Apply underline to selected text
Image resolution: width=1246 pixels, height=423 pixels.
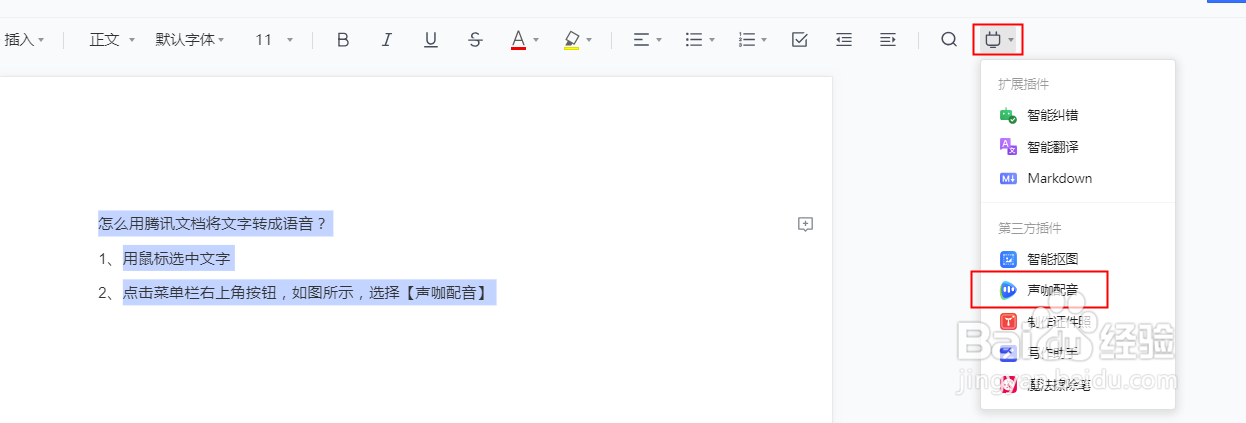[x=431, y=40]
